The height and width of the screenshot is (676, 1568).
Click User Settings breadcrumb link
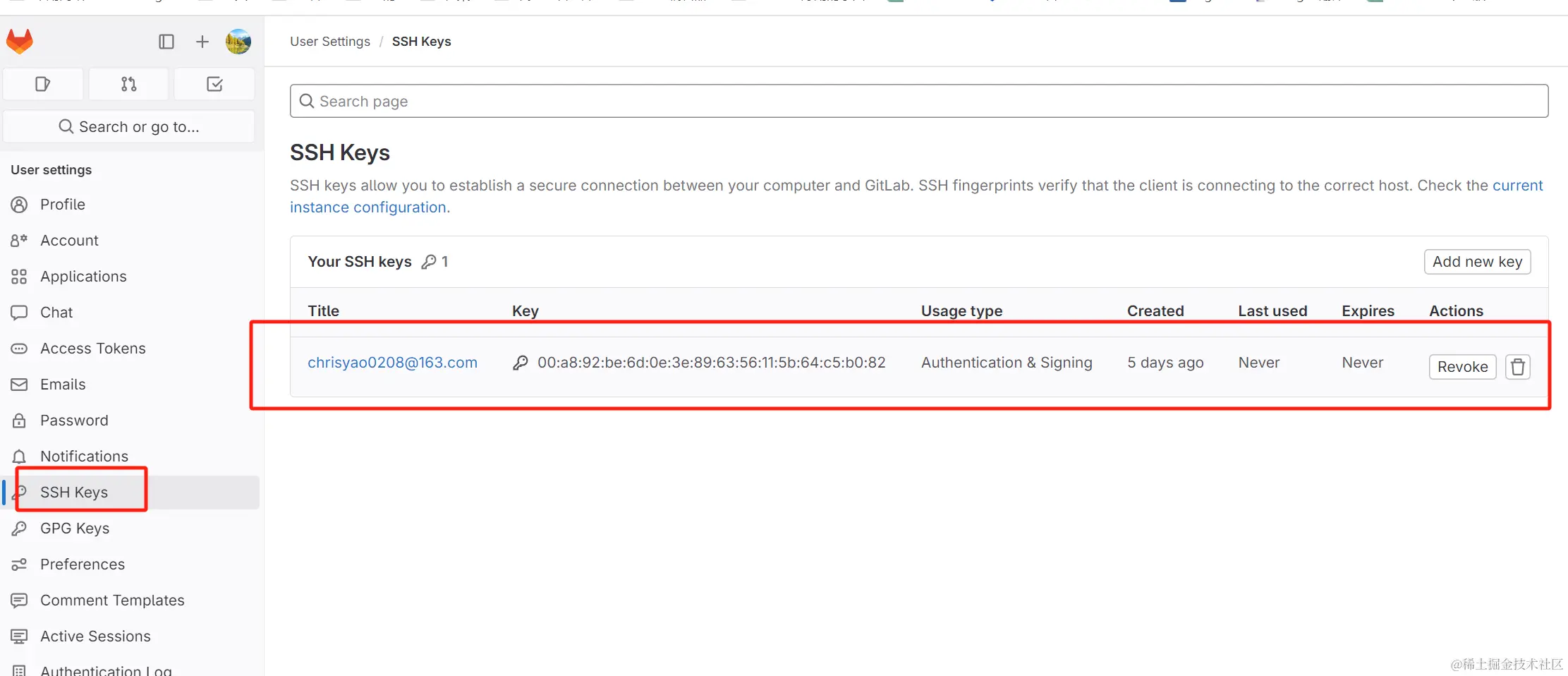click(330, 42)
